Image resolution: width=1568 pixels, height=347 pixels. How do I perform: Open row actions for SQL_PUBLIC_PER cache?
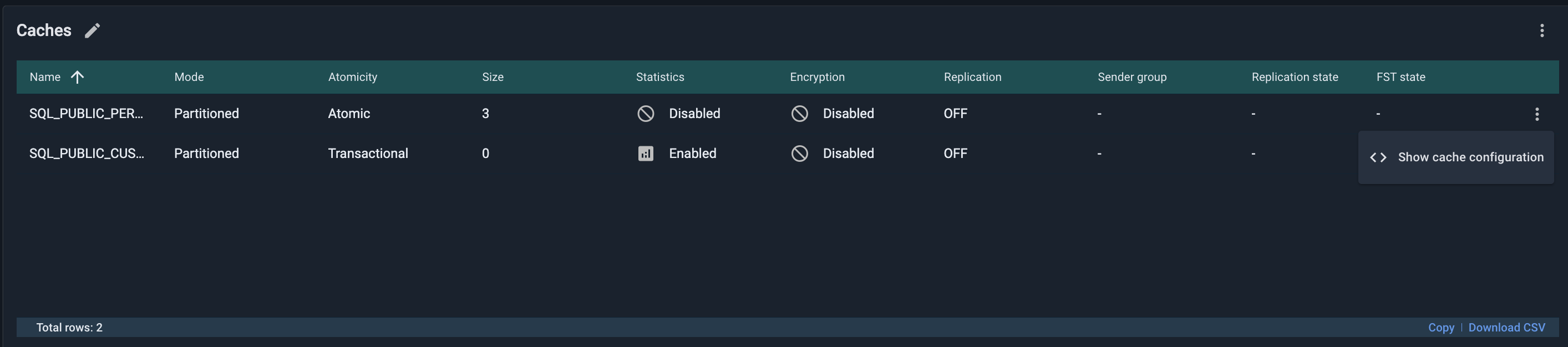1536,114
